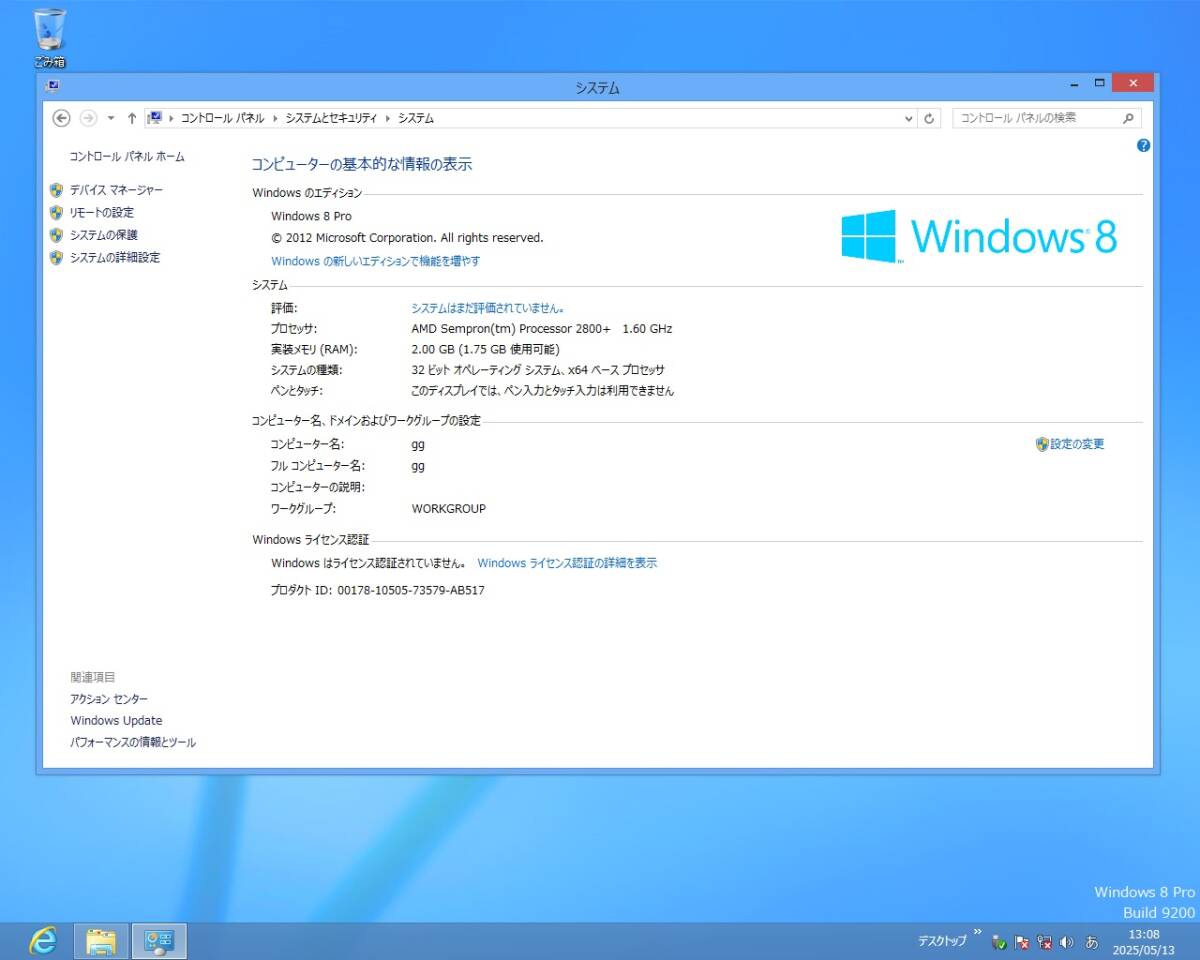This screenshot has height=960, width=1200.
Task: Click the search magnifier icon
Action: pos(1129,118)
